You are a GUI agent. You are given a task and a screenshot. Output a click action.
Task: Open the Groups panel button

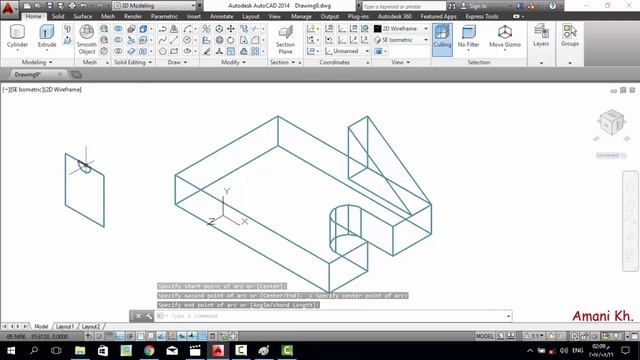569,36
